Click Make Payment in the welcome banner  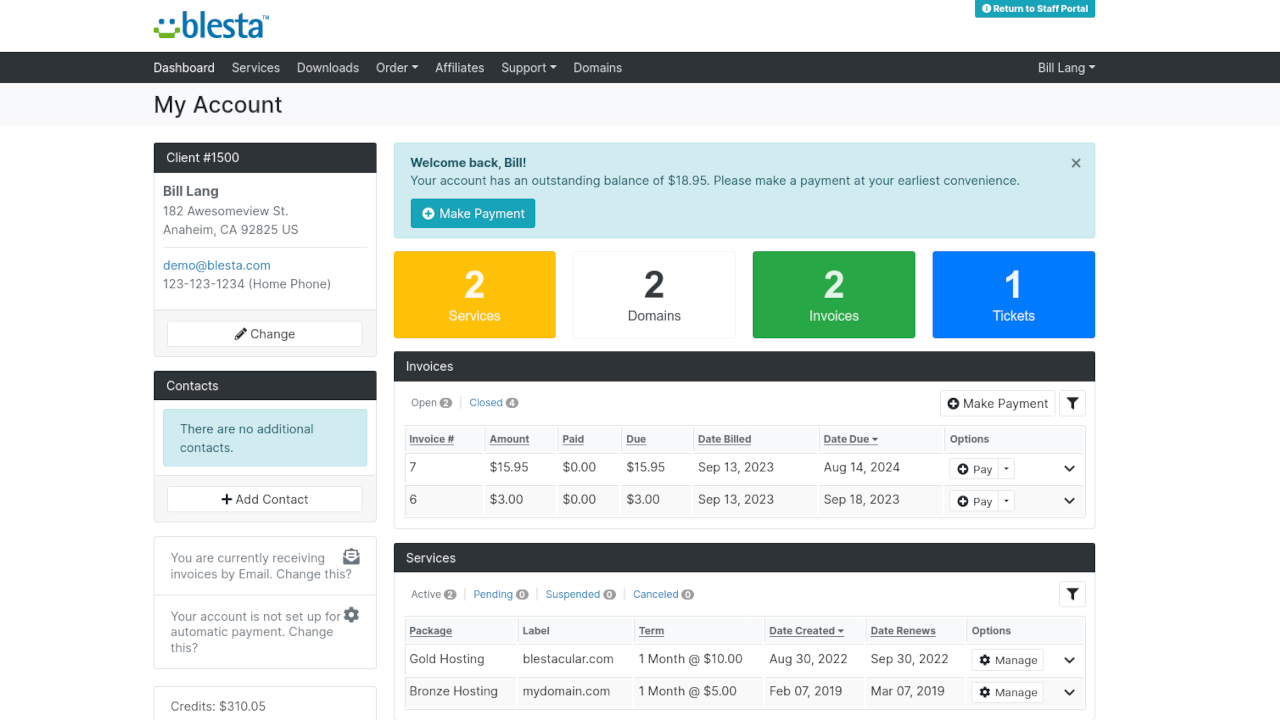[473, 214]
